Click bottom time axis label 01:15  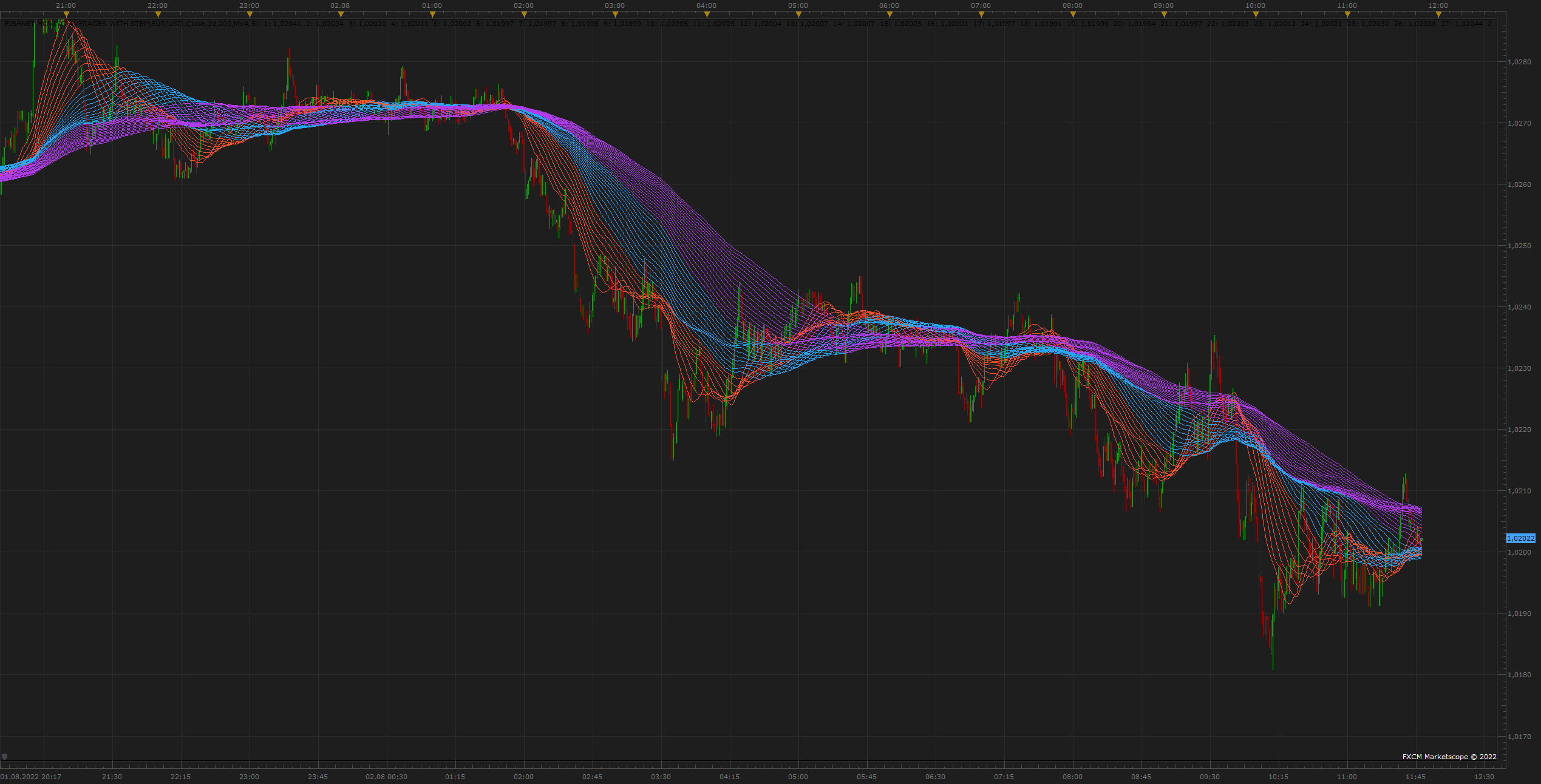[x=455, y=777]
